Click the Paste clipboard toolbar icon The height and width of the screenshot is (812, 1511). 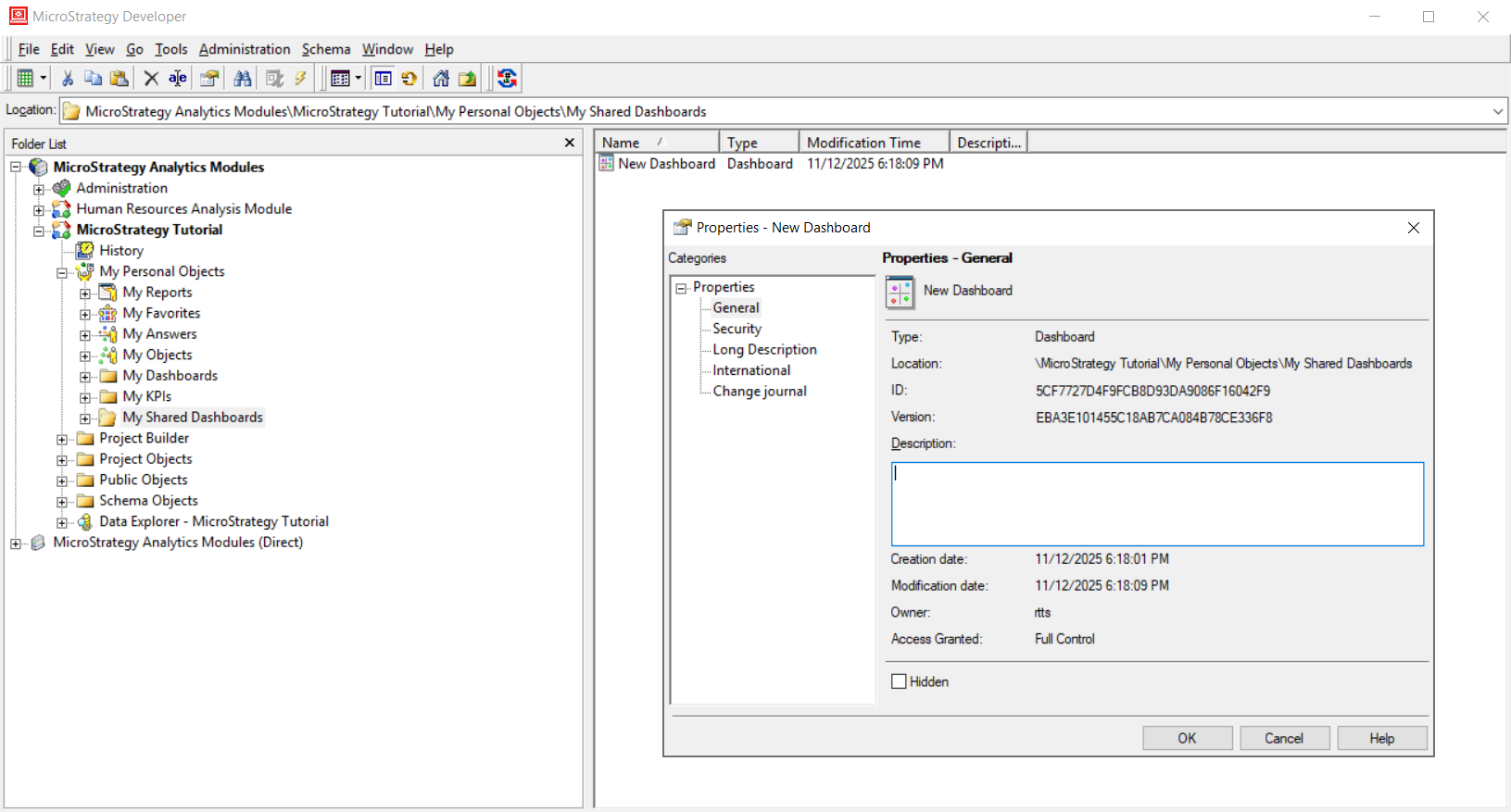coord(119,79)
